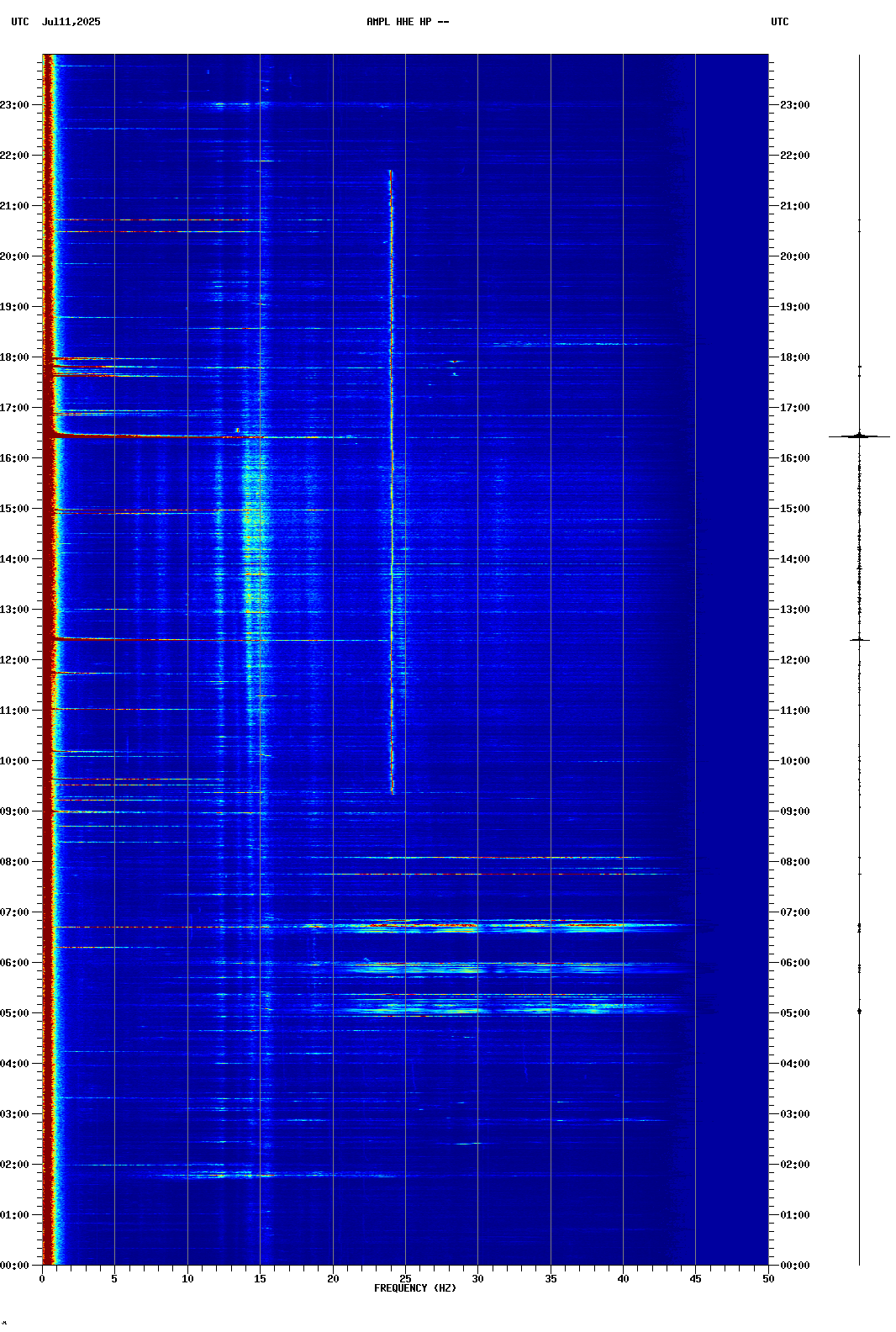The height and width of the screenshot is (1332, 896).
Task: Click 21:00 on the right time axis
Action: [x=795, y=206]
